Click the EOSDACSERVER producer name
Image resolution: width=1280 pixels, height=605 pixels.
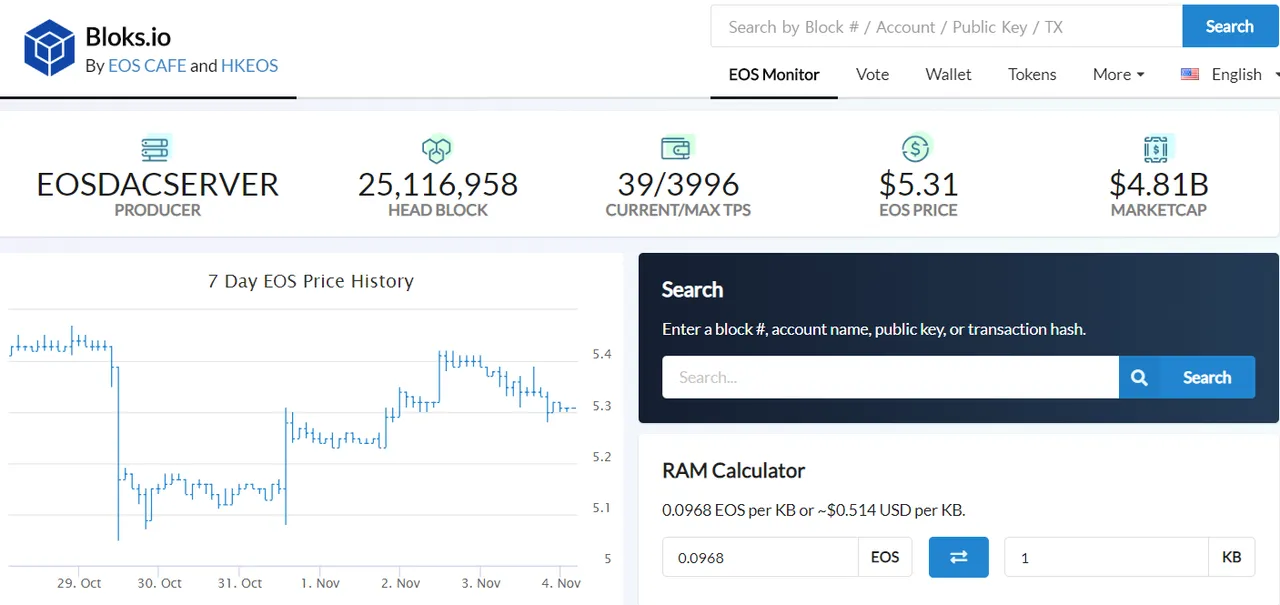coord(158,184)
